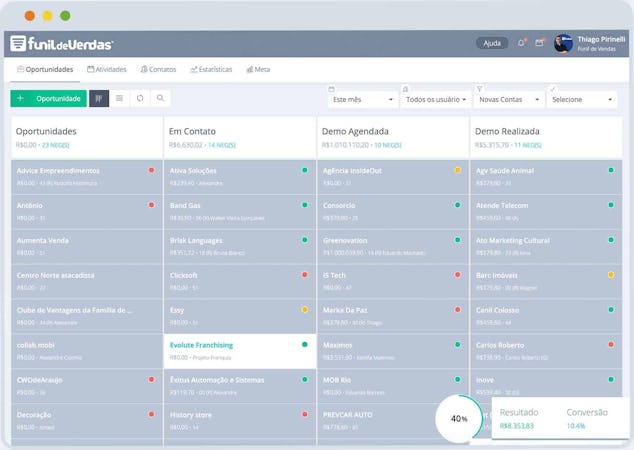Open the IS Tech card
Viewport: 634px width, 450px height.
(x=393, y=281)
